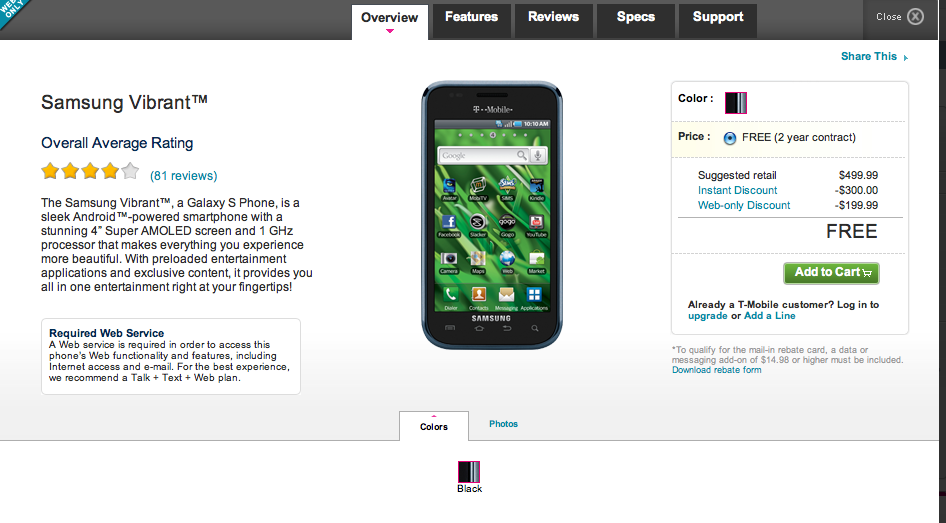Select the Black swatch under Colors tab
This screenshot has width=946, height=523.
tap(469, 472)
